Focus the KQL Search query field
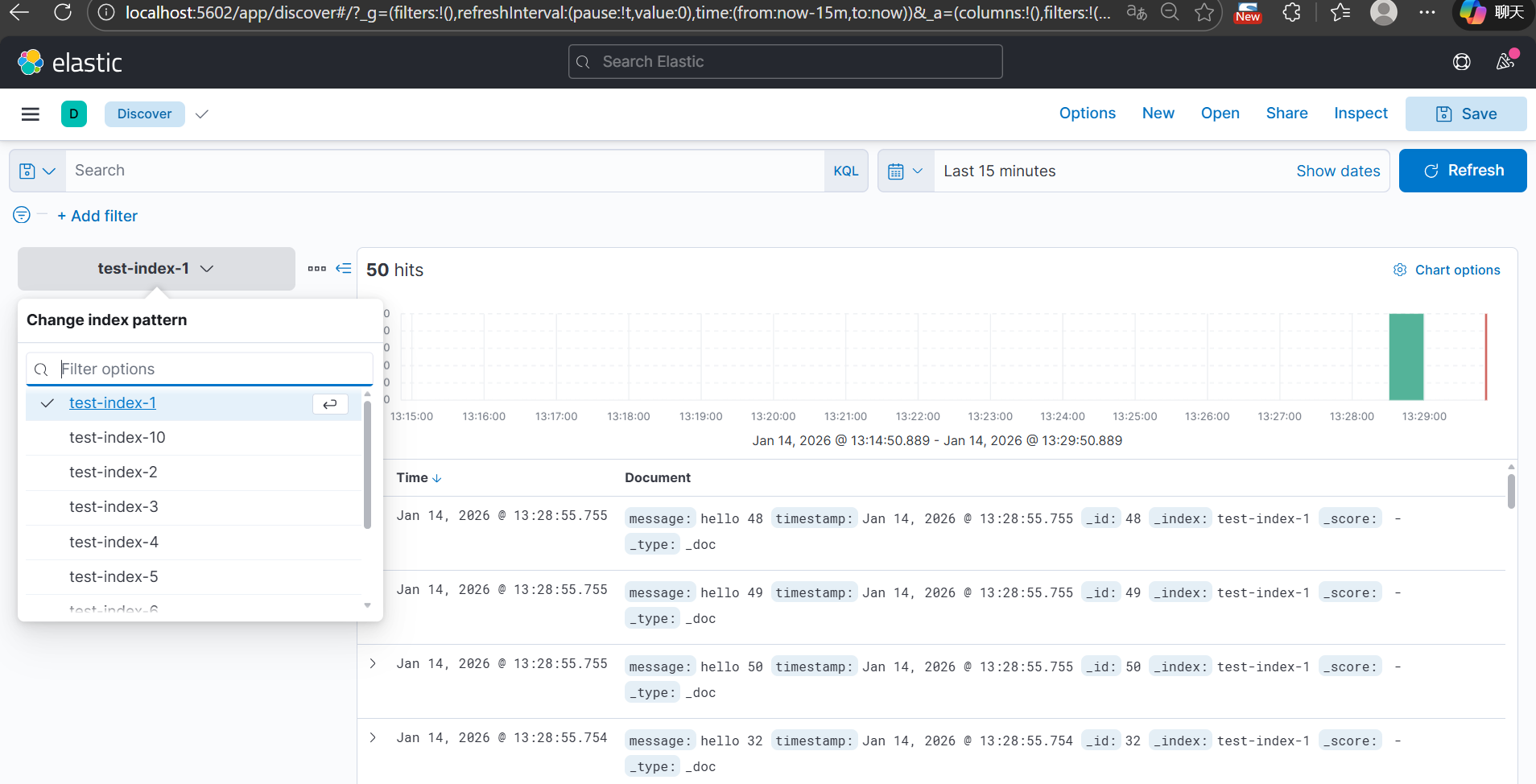Image resolution: width=1536 pixels, height=784 pixels. pyautogui.click(x=444, y=171)
